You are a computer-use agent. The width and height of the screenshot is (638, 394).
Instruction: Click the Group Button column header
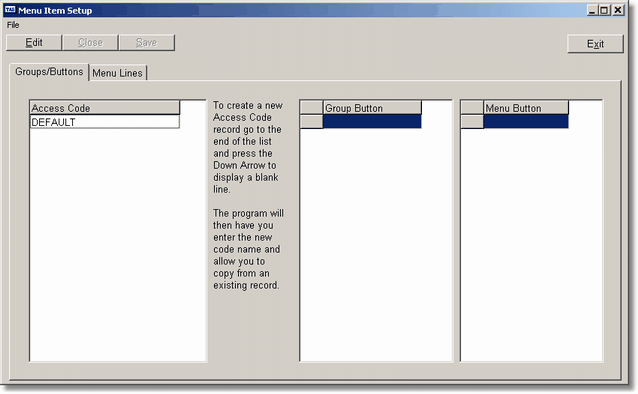(372, 108)
